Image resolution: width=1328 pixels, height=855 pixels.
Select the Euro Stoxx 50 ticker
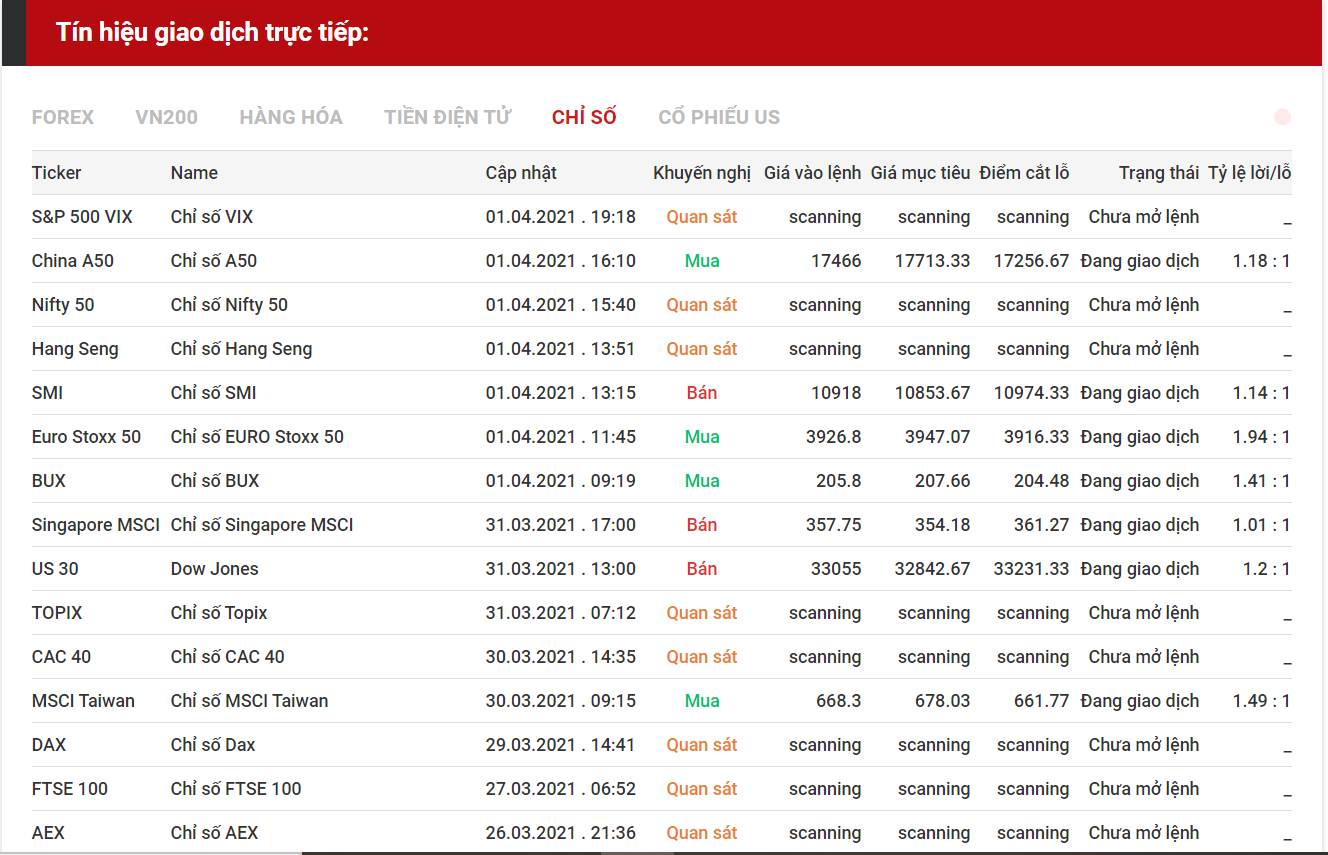click(x=86, y=437)
